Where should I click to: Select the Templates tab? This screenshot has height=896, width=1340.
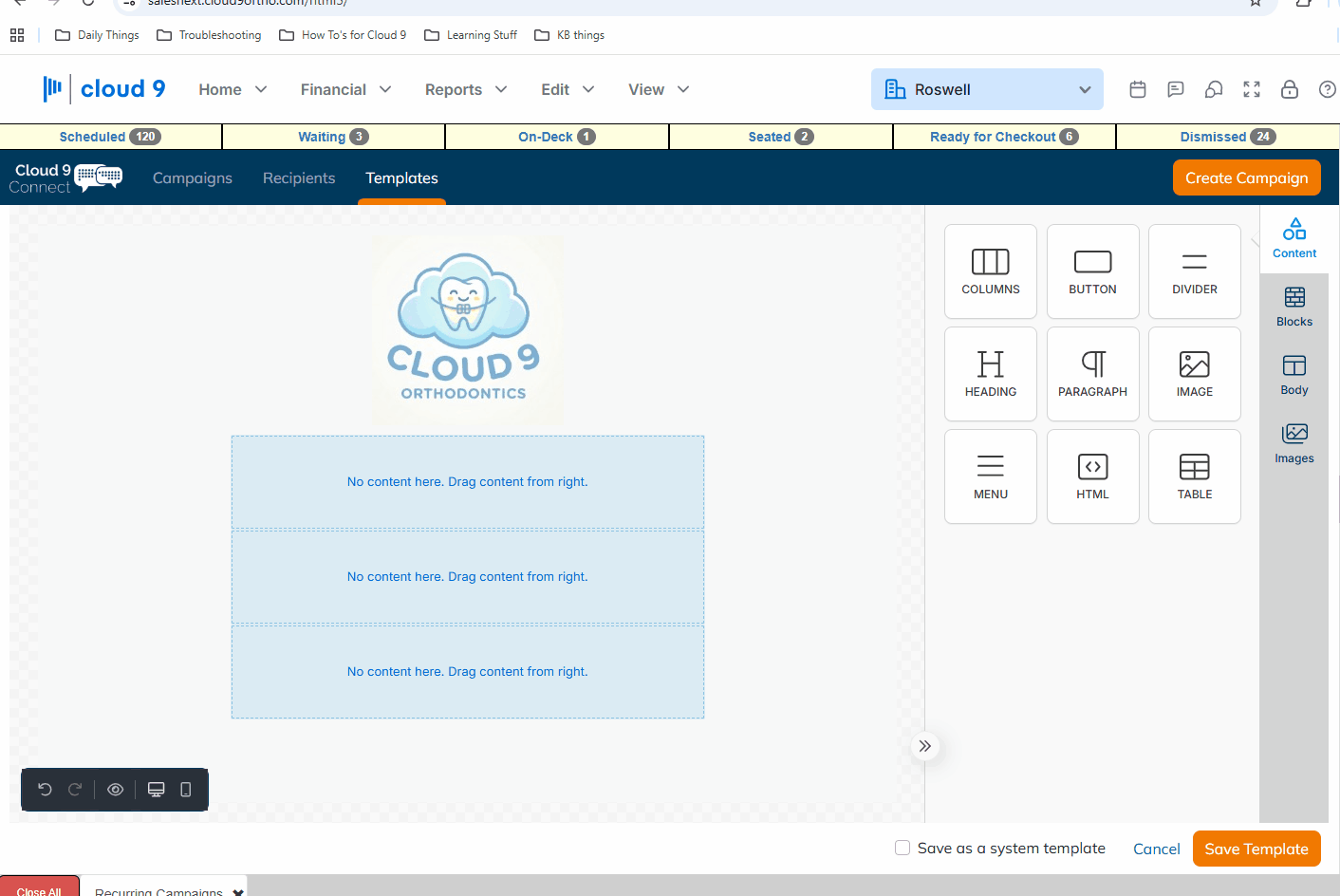point(401,177)
